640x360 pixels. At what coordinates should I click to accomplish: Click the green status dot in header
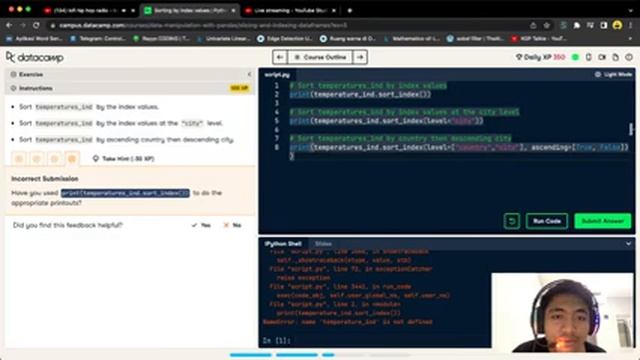coord(575,57)
